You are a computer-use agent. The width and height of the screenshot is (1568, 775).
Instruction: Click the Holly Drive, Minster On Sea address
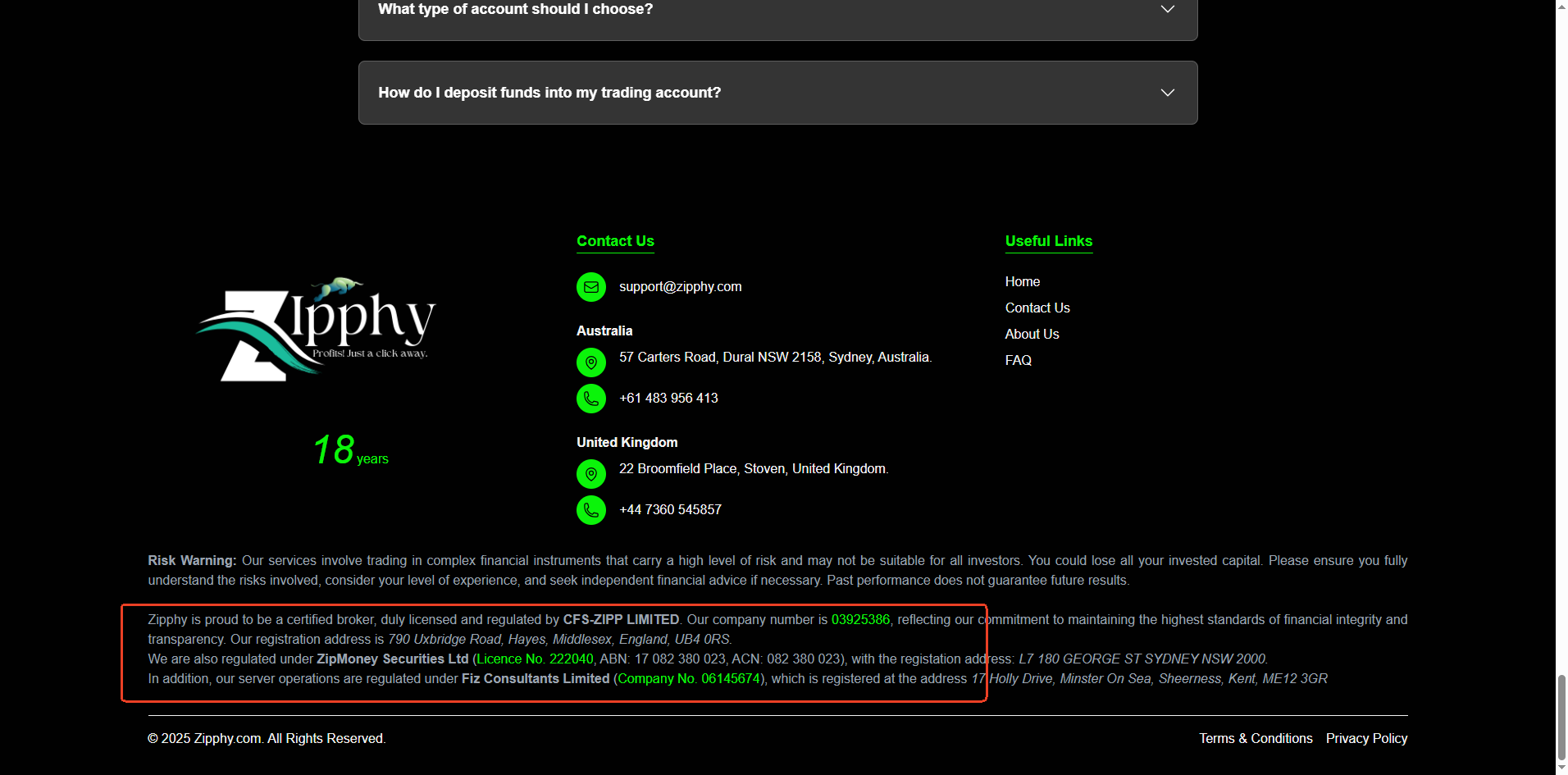[1150, 678]
